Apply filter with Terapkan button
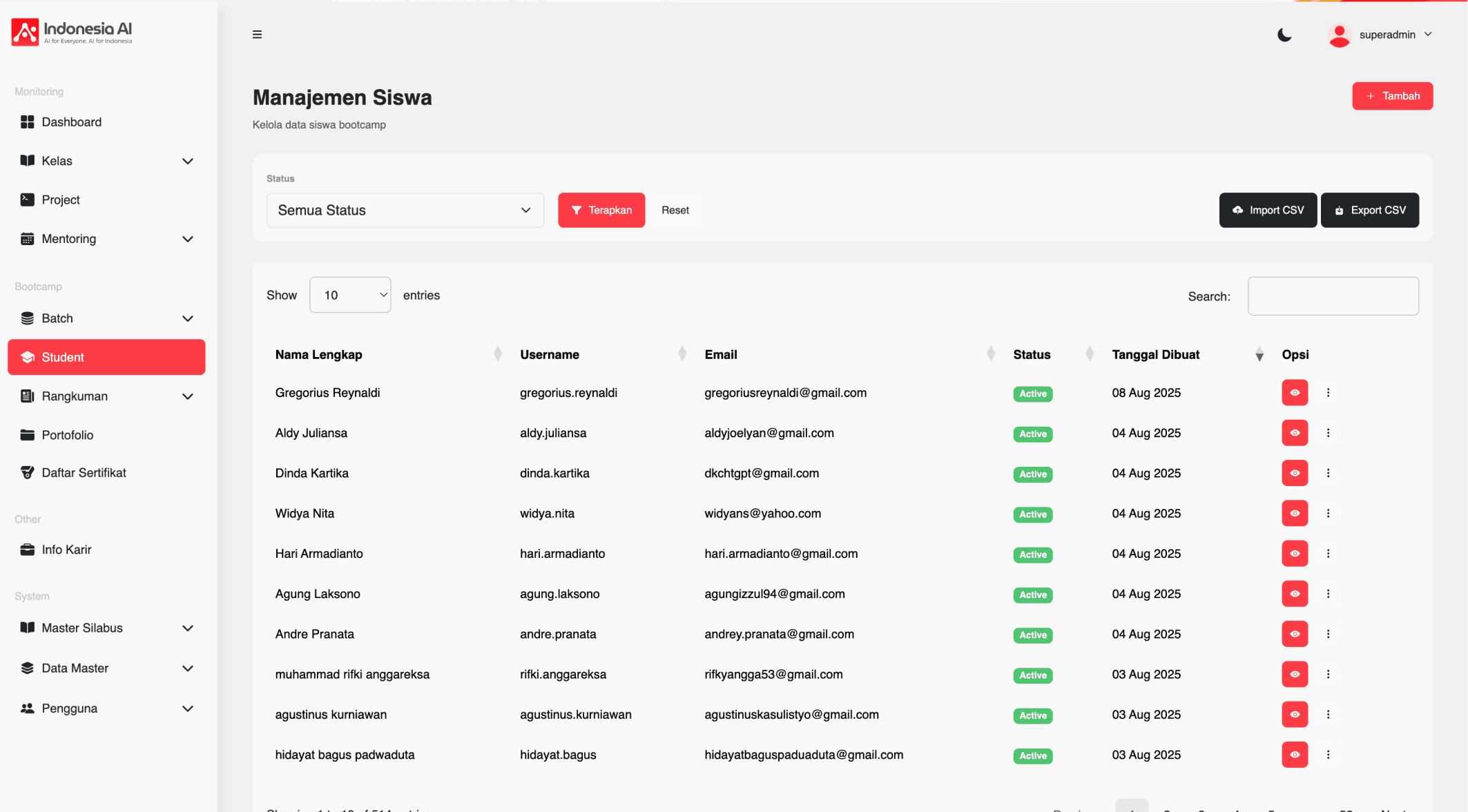1468x812 pixels. (x=601, y=210)
